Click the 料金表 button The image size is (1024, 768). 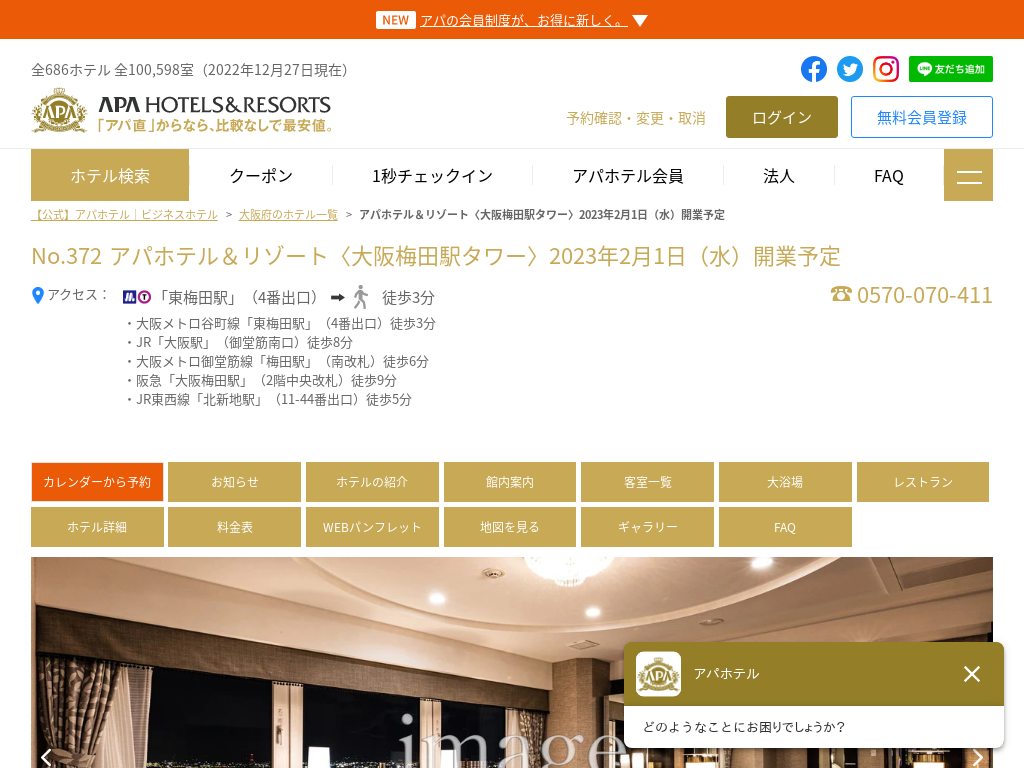click(234, 527)
